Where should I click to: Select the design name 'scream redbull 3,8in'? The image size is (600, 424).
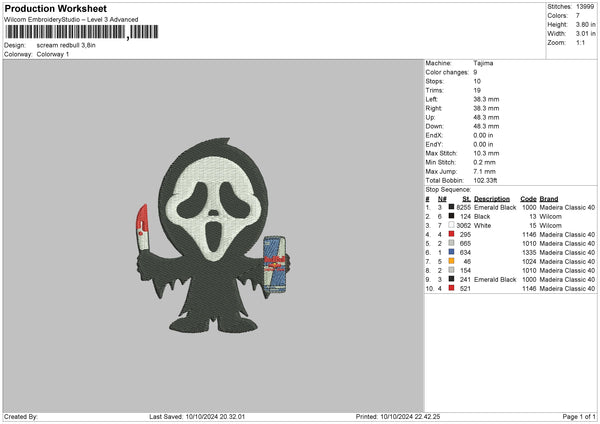(x=66, y=45)
